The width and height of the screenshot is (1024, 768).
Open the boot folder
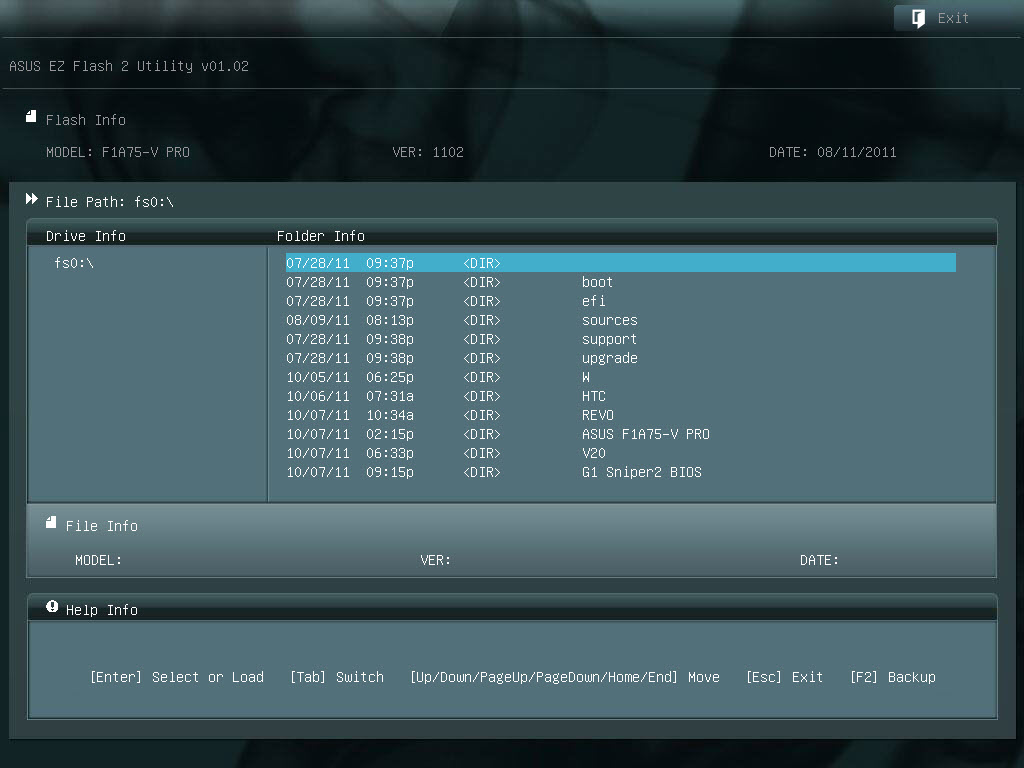point(597,282)
